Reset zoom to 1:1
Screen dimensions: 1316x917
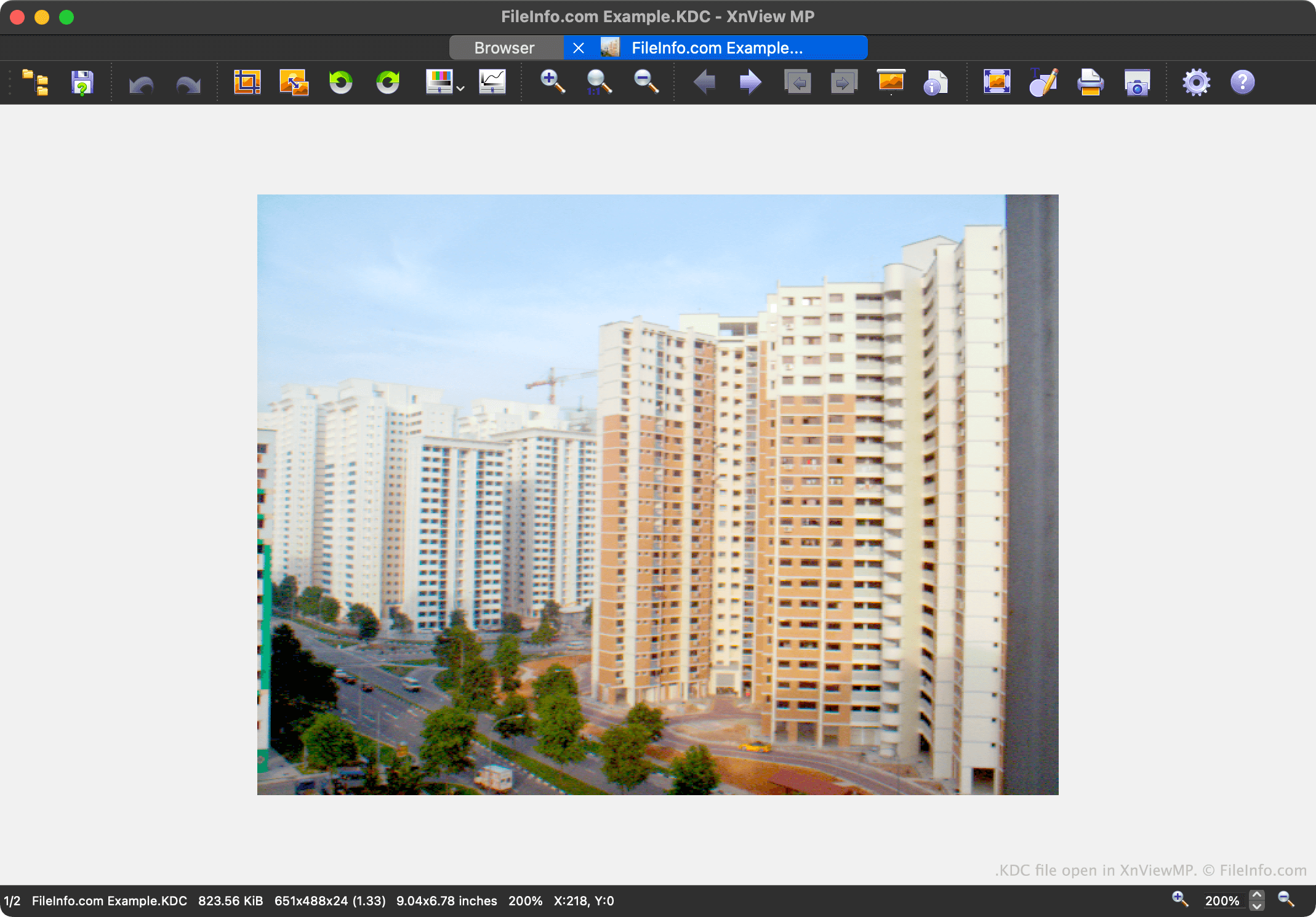tap(598, 82)
